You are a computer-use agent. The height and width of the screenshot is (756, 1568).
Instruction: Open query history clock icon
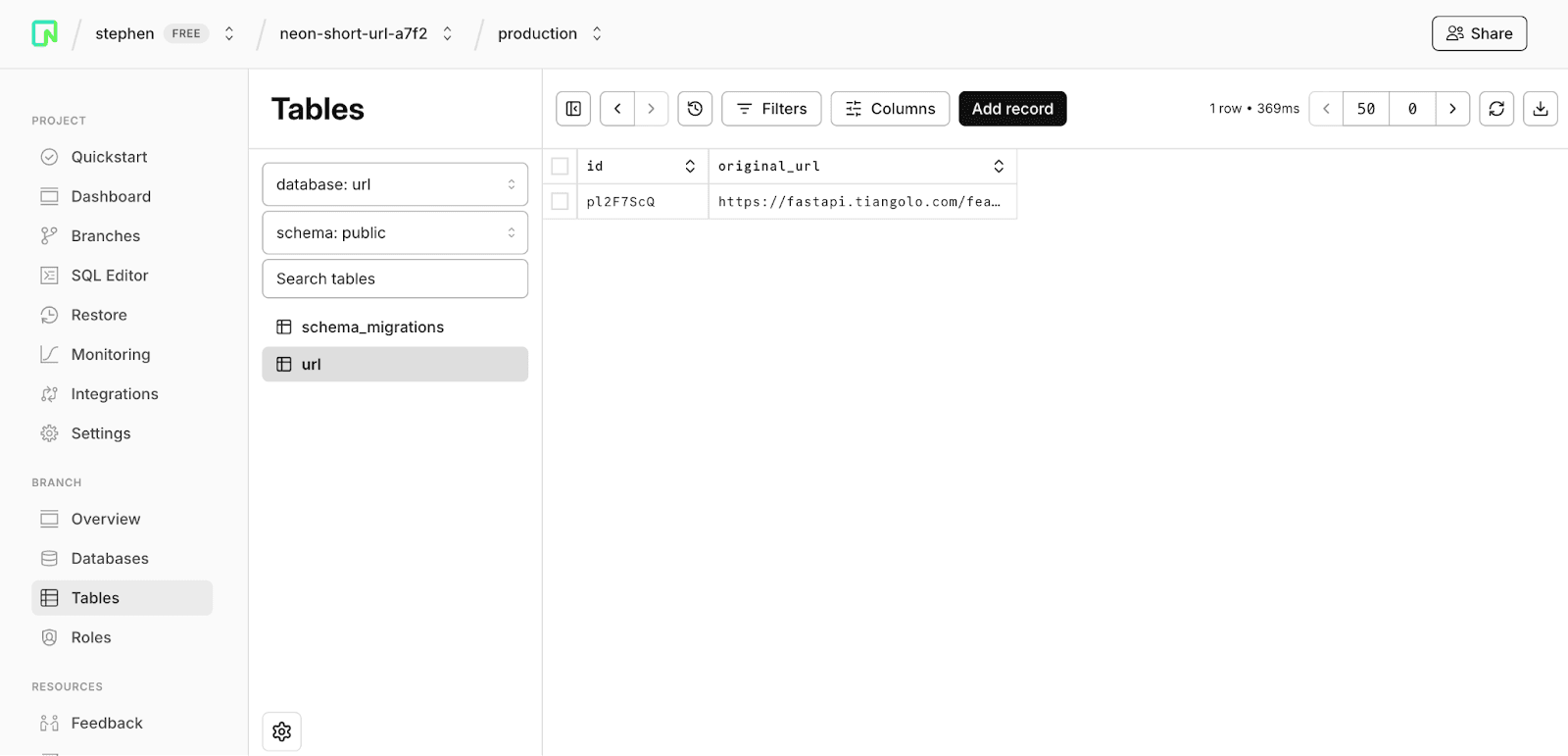coord(695,109)
